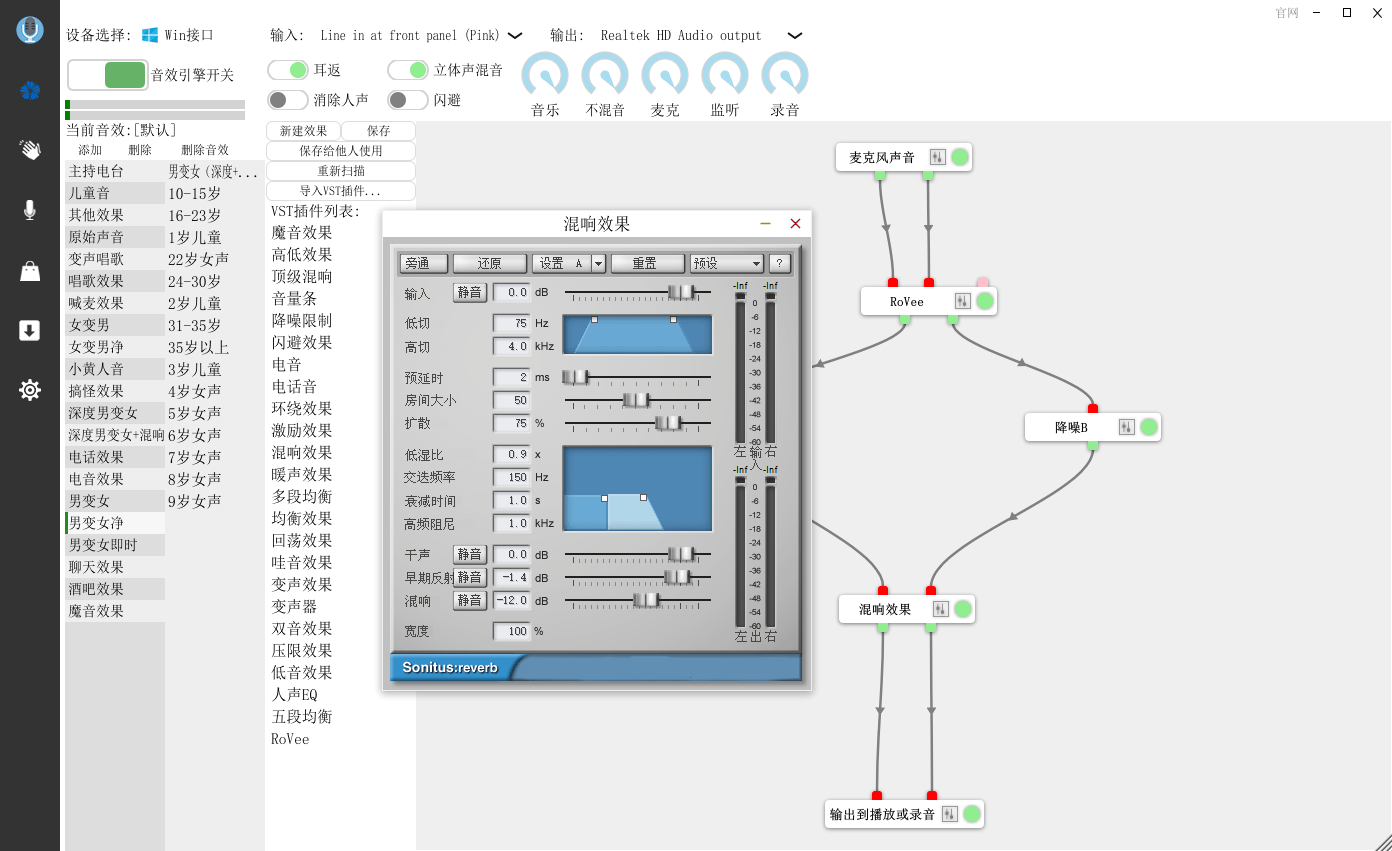This screenshot has height=851, width=1392.
Task: Choose 降噪限制 in VST plugin list
Action: tap(302, 320)
